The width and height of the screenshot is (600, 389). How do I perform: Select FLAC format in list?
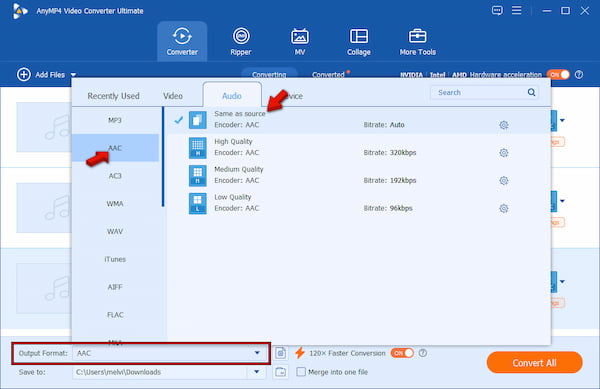point(115,315)
